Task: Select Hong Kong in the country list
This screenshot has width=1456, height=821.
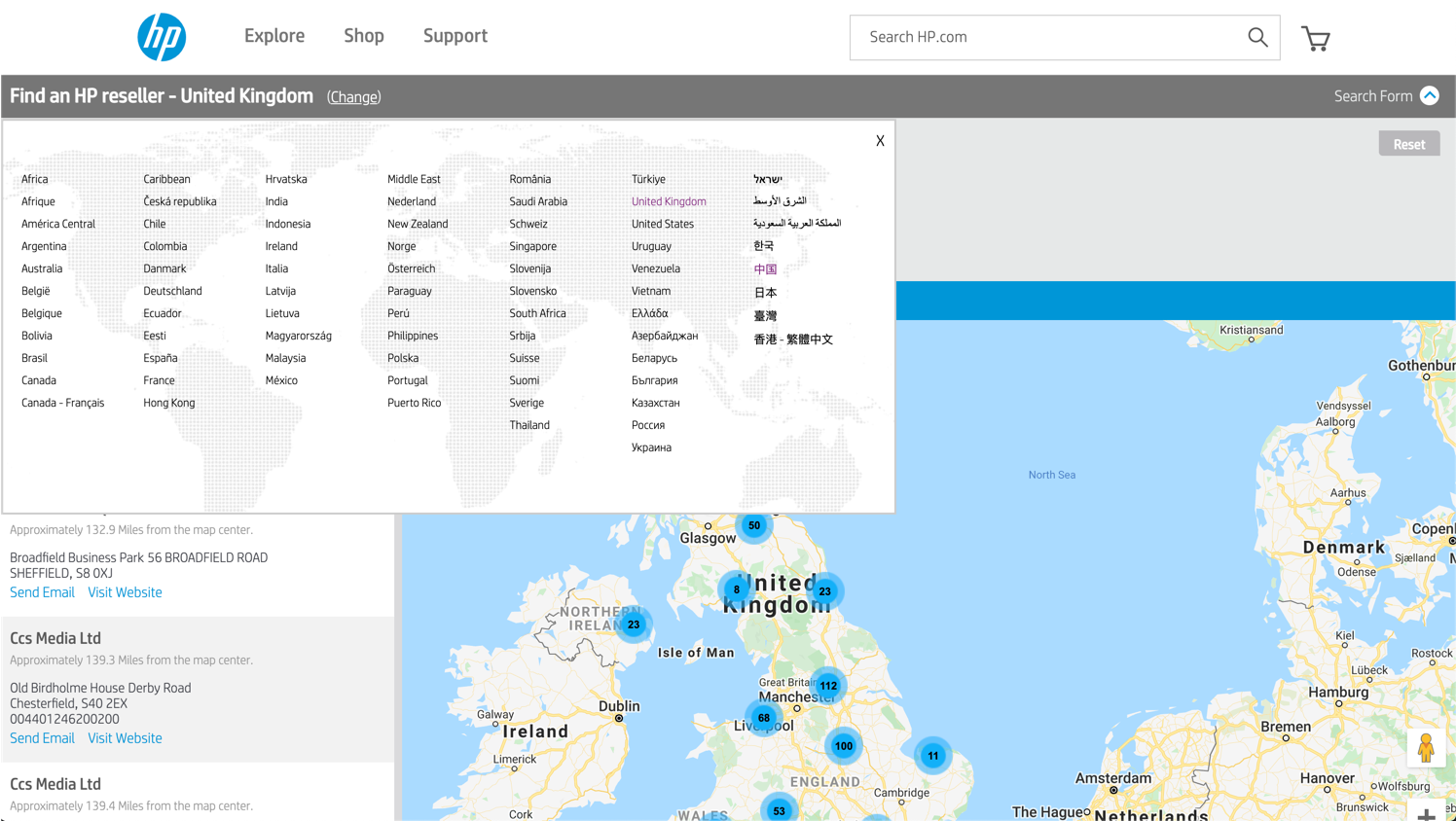Action: pyautogui.click(x=168, y=403)
